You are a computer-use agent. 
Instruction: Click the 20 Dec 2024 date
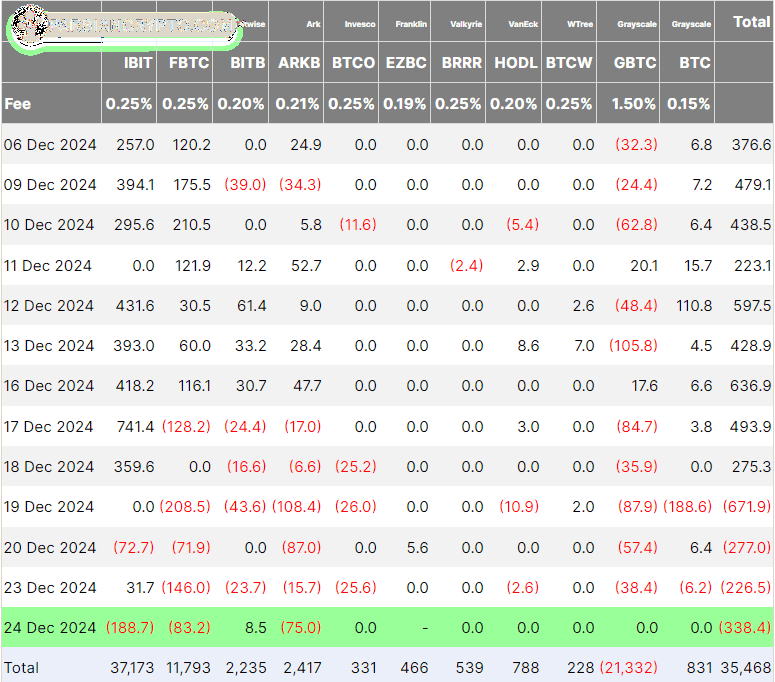tap(50, 548)
